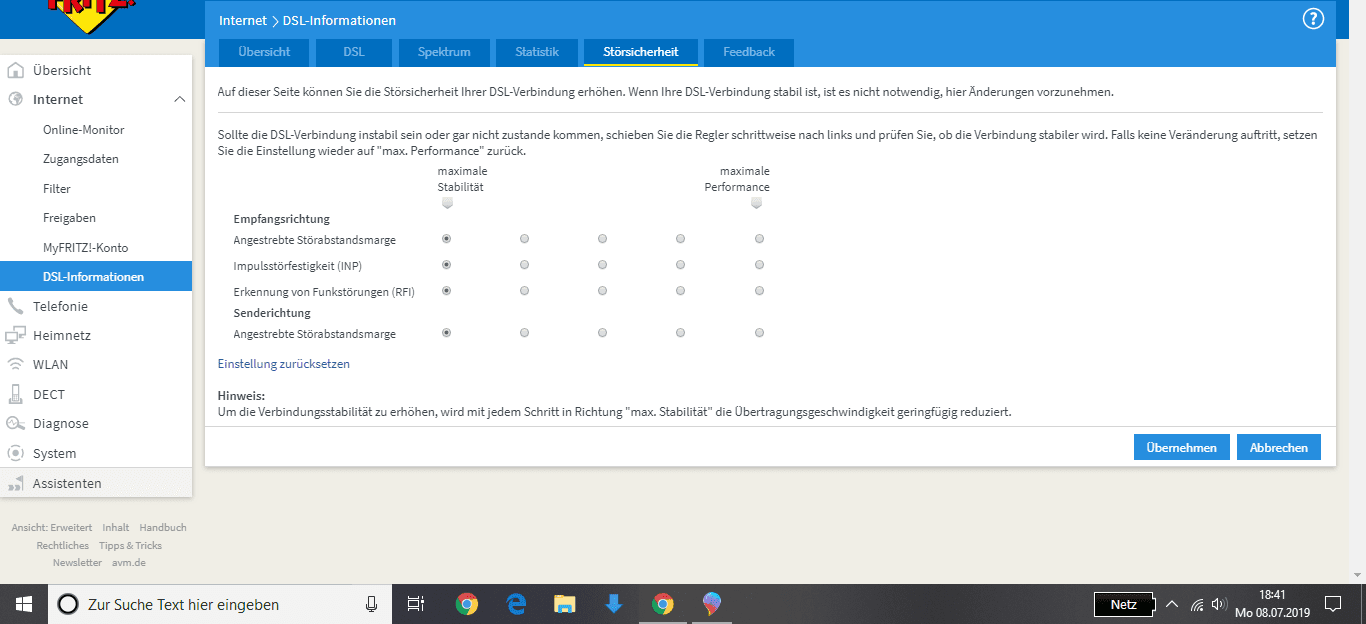Viewport: 1366px width, 624px height.
Task: Click the network wifi tray icon
Action: [1197, 605]
